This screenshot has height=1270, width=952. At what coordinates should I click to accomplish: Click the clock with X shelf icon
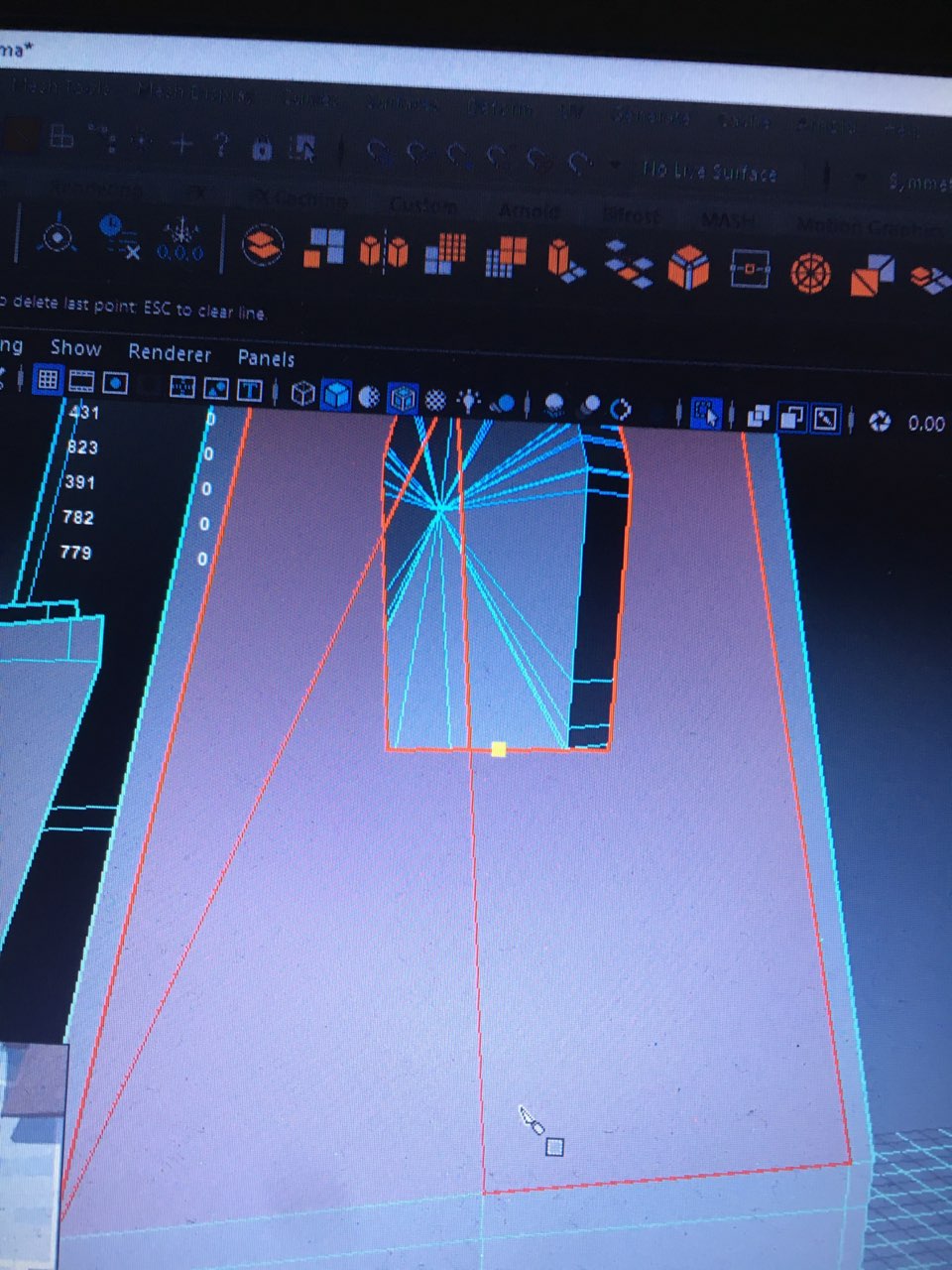pyautogui.click(x=120, y=237)
